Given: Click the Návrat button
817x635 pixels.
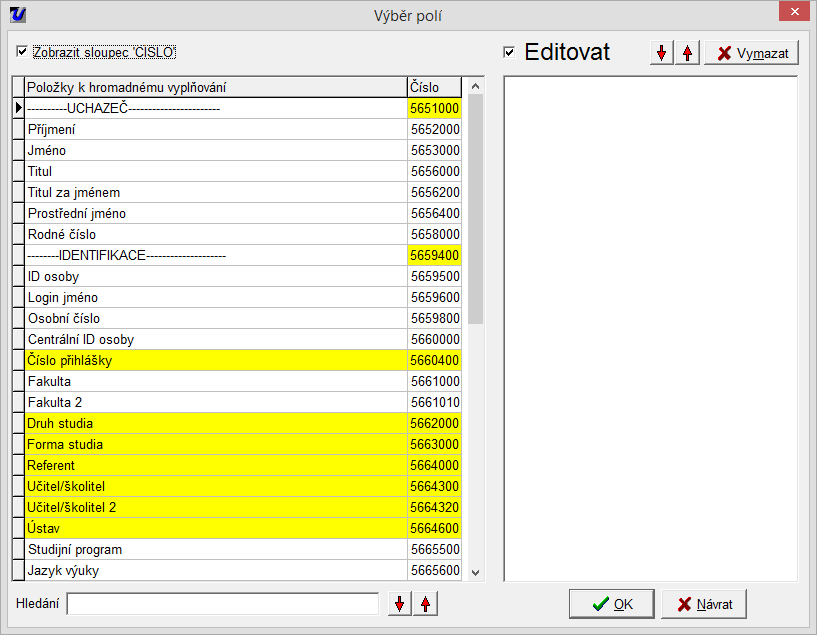Looking at the screenshot, I should click(703, 604).
